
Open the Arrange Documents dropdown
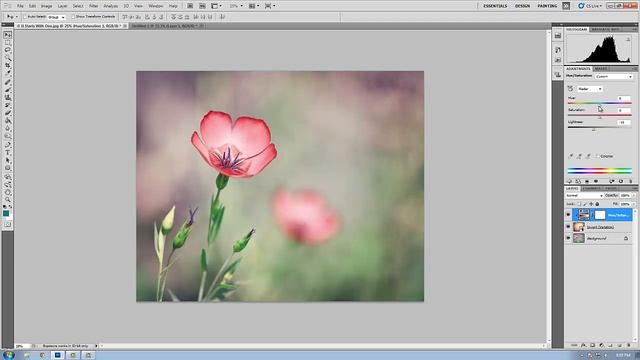coord(254,6)
